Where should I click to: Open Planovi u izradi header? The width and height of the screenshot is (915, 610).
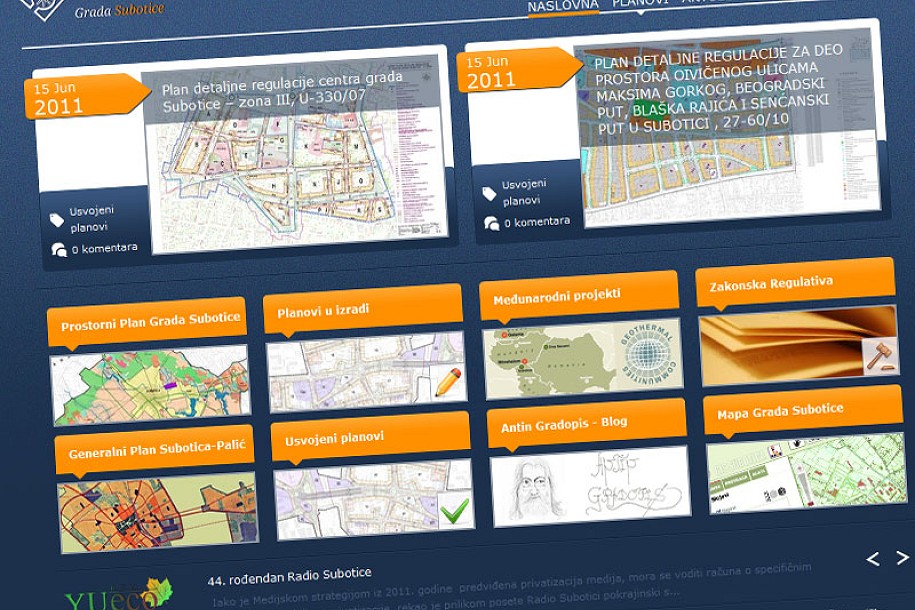coord(362,309)
